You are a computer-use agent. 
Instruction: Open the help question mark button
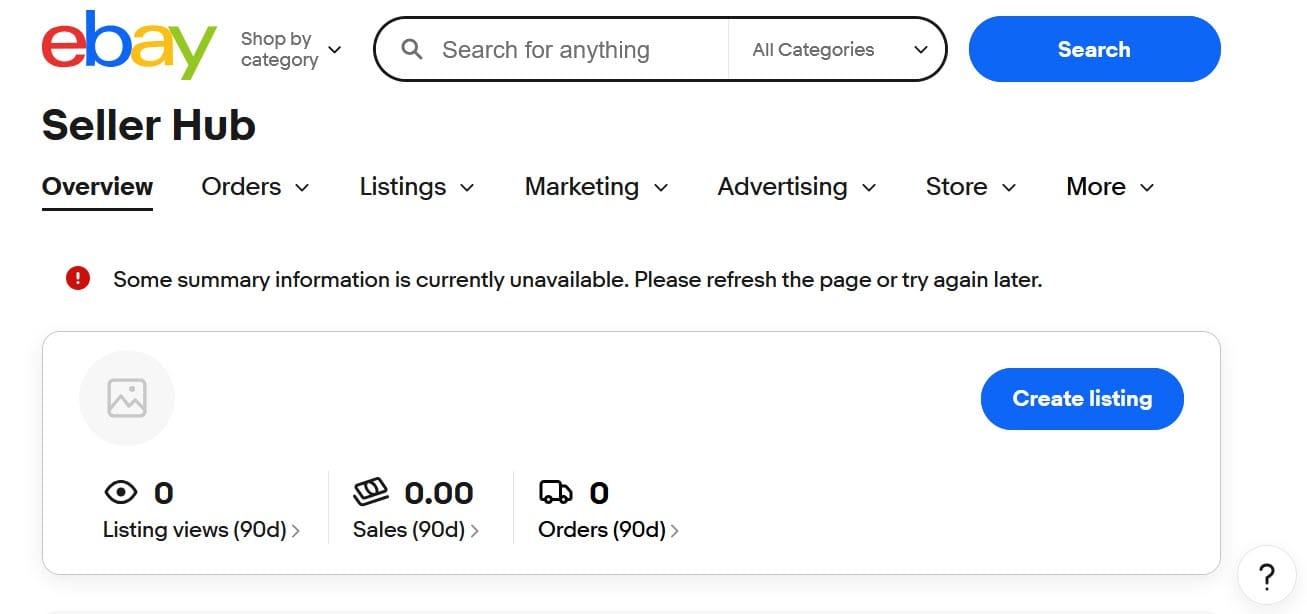(x=1266, y=575)
